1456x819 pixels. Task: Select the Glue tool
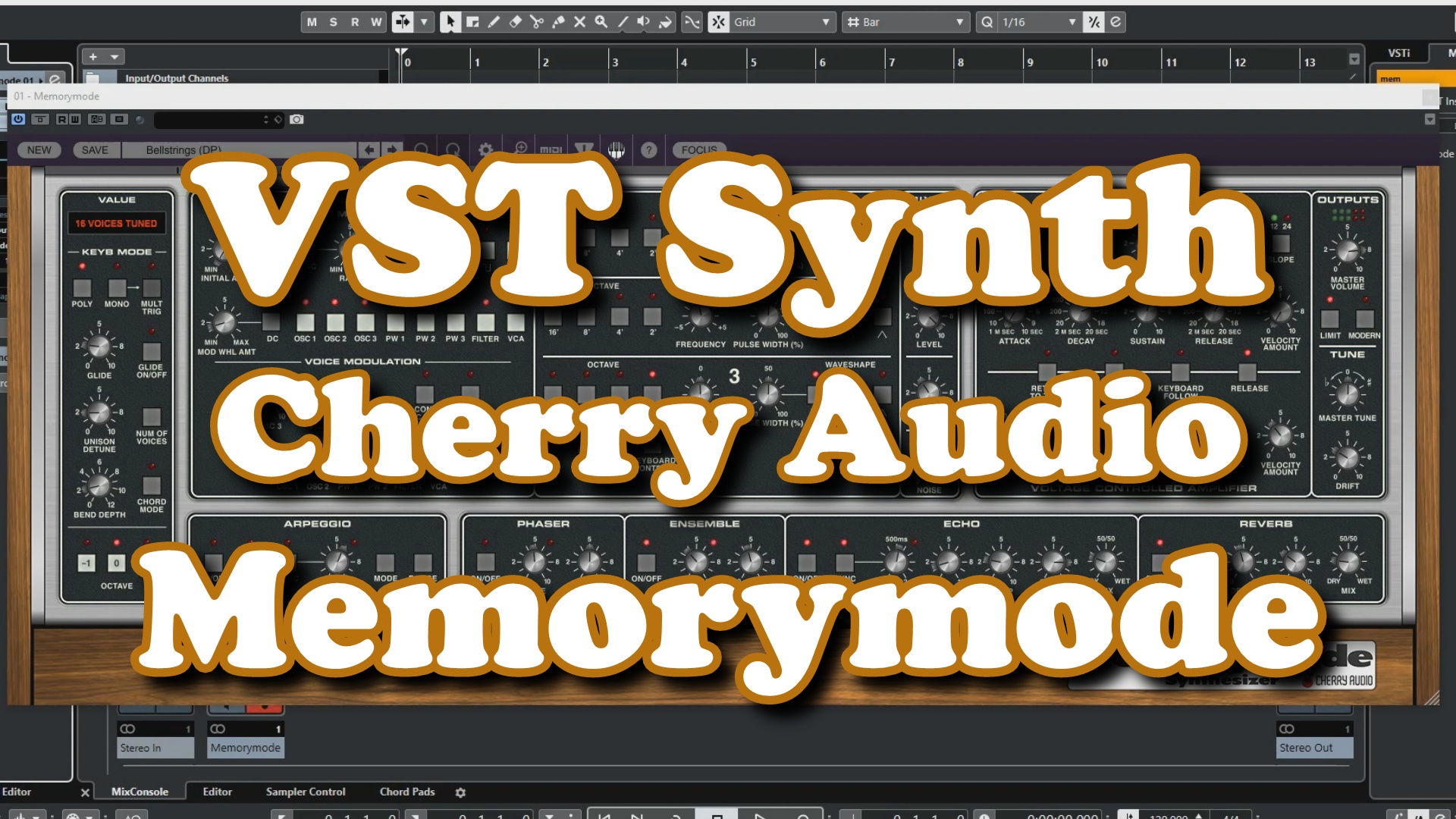click(x=558, y=22)
